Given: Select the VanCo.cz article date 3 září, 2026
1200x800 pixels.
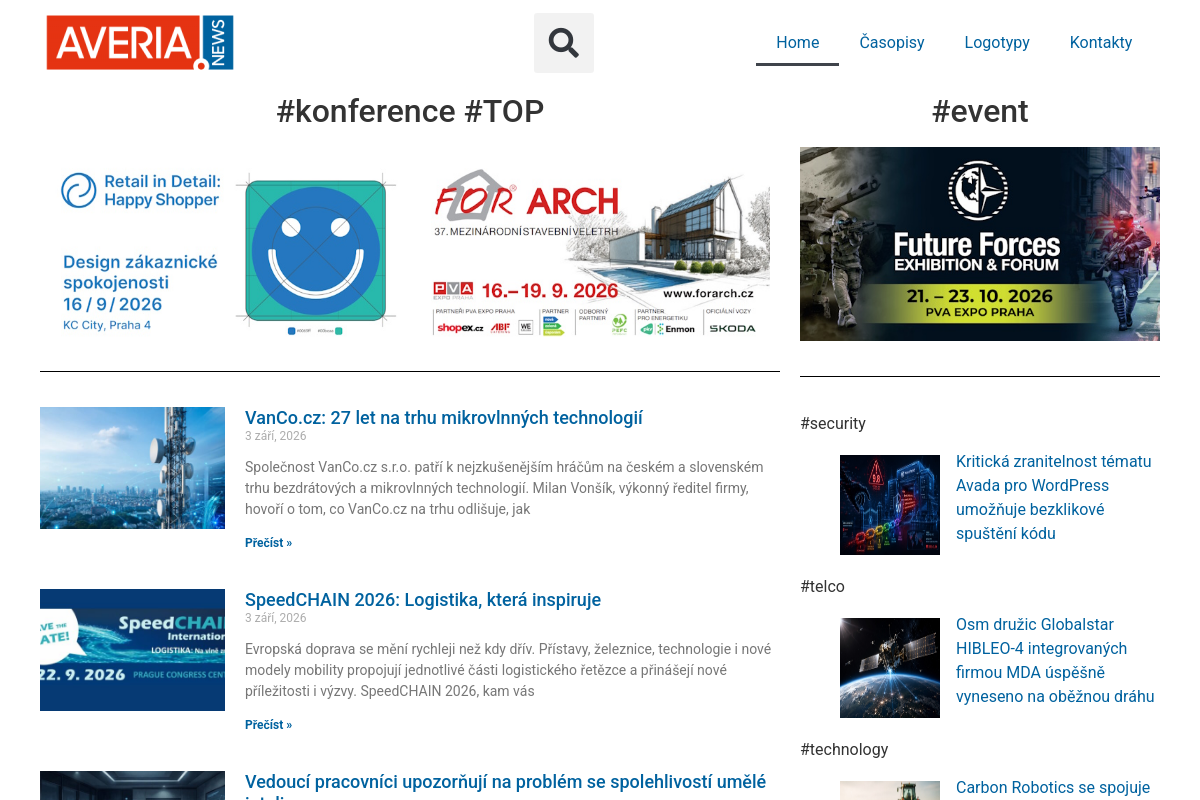Looking at the screenshot, I should [276, 436].
